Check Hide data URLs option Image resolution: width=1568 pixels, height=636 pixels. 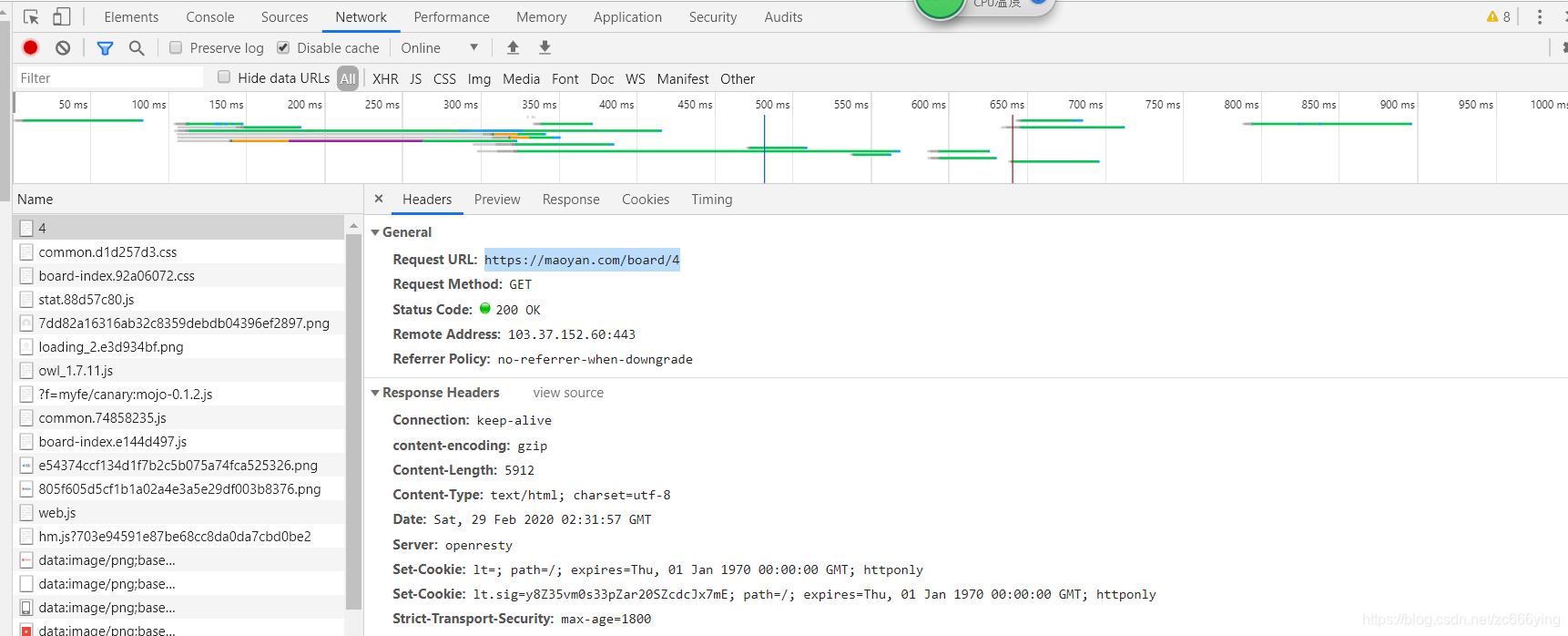point(224,77)
